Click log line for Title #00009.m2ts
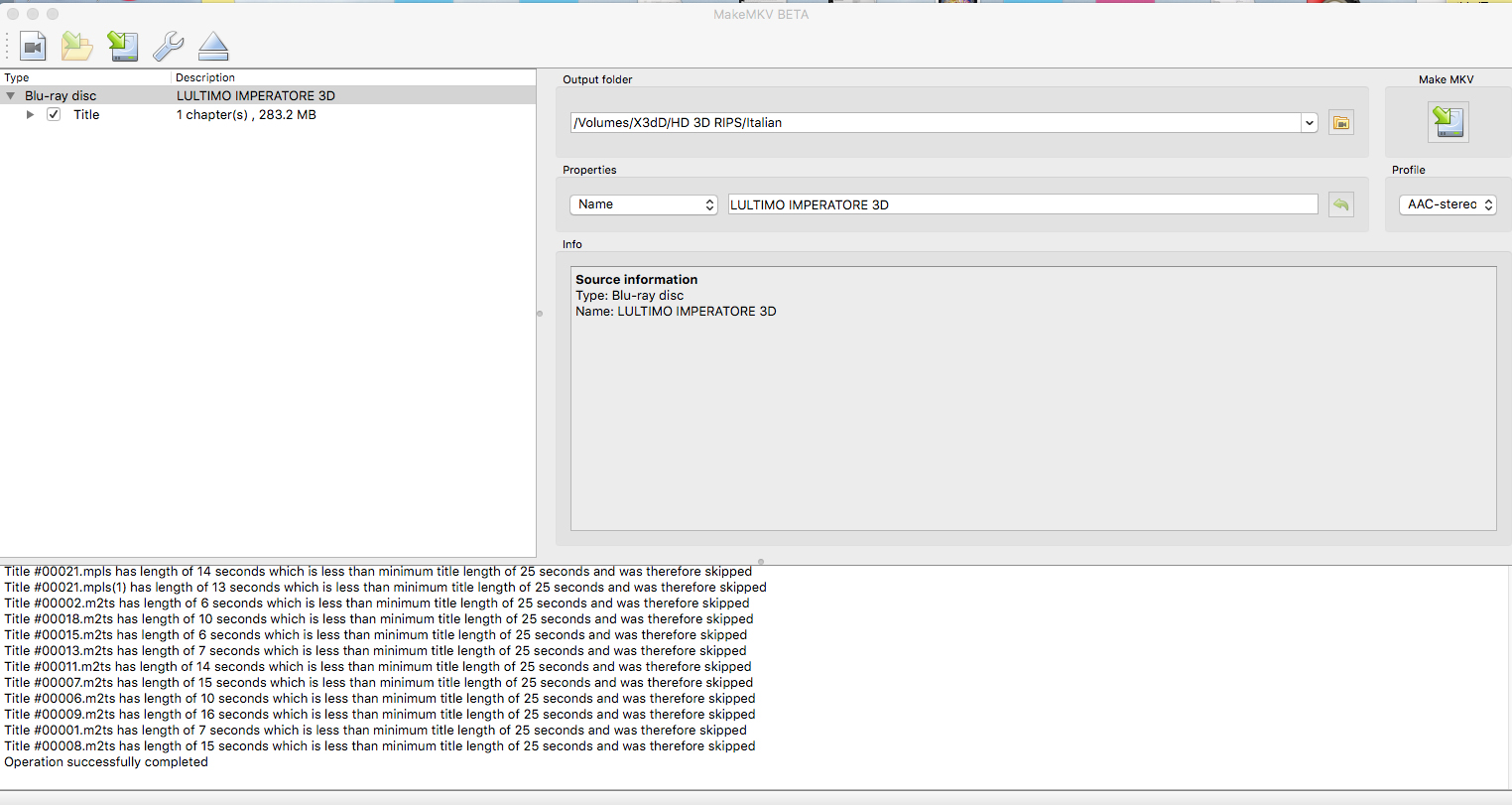This screenshot has height=805, width=1512. tap(380, 715)
